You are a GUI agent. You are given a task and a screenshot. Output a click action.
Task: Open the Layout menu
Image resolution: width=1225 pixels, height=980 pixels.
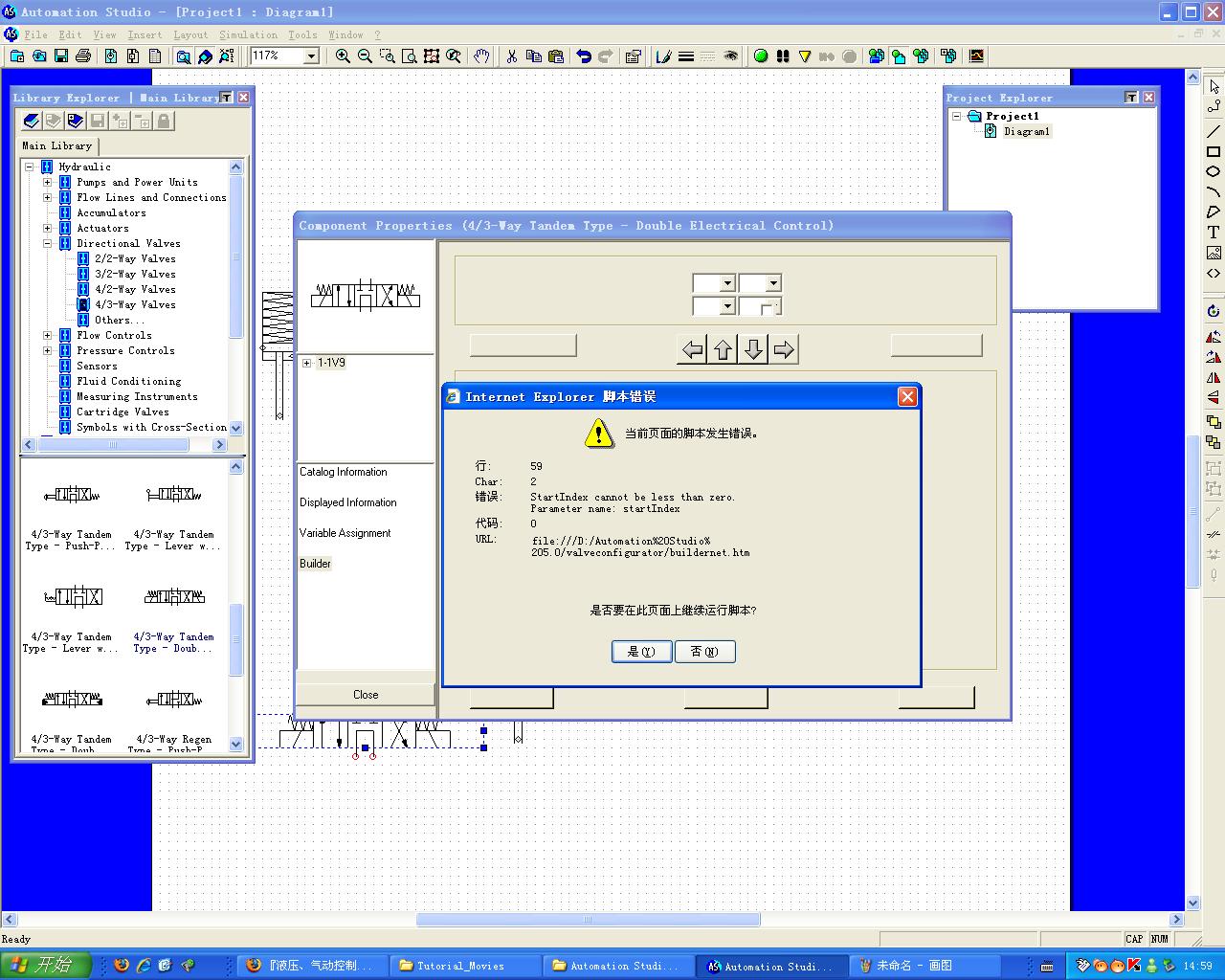pos(190,34)
